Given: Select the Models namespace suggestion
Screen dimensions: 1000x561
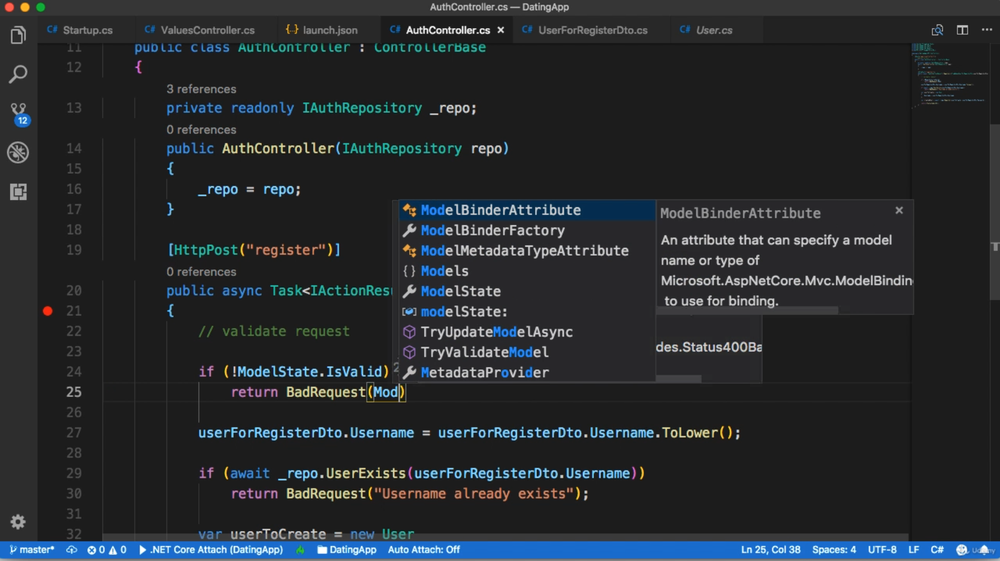Looking at the screenshot, I should click(527, 272).
